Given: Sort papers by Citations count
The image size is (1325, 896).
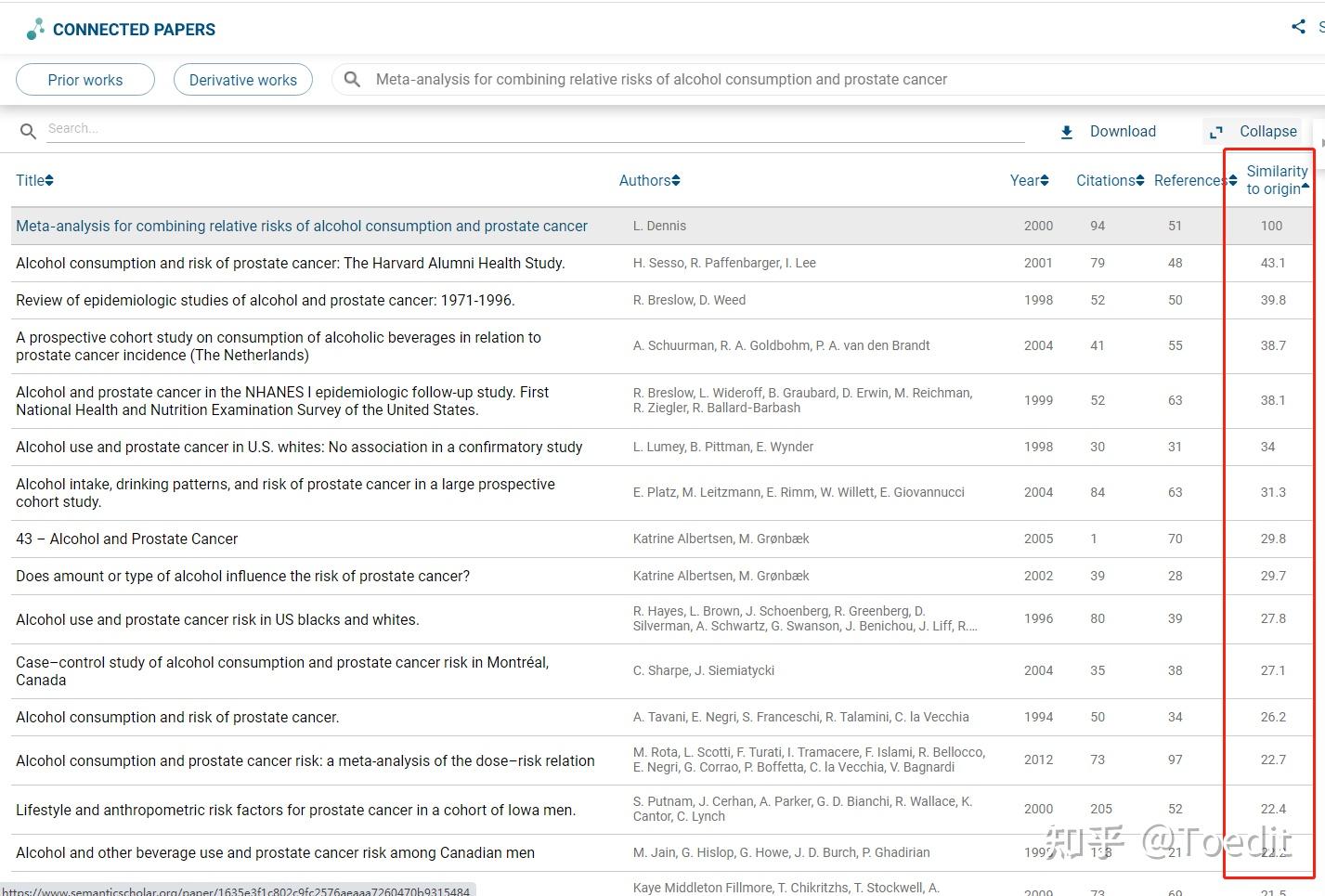Looking at the screenshot, I should (x=1109, y=180).
